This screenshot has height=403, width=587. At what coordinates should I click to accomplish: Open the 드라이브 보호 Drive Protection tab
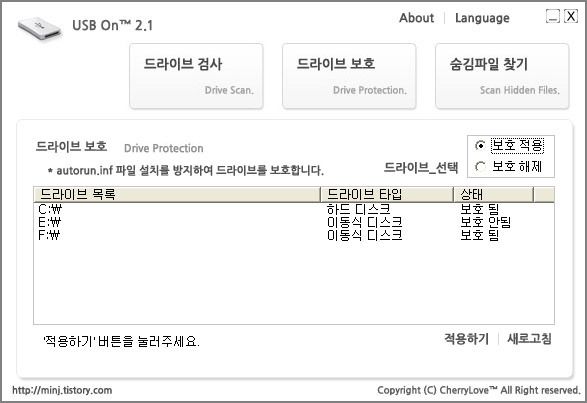point(349,76)
